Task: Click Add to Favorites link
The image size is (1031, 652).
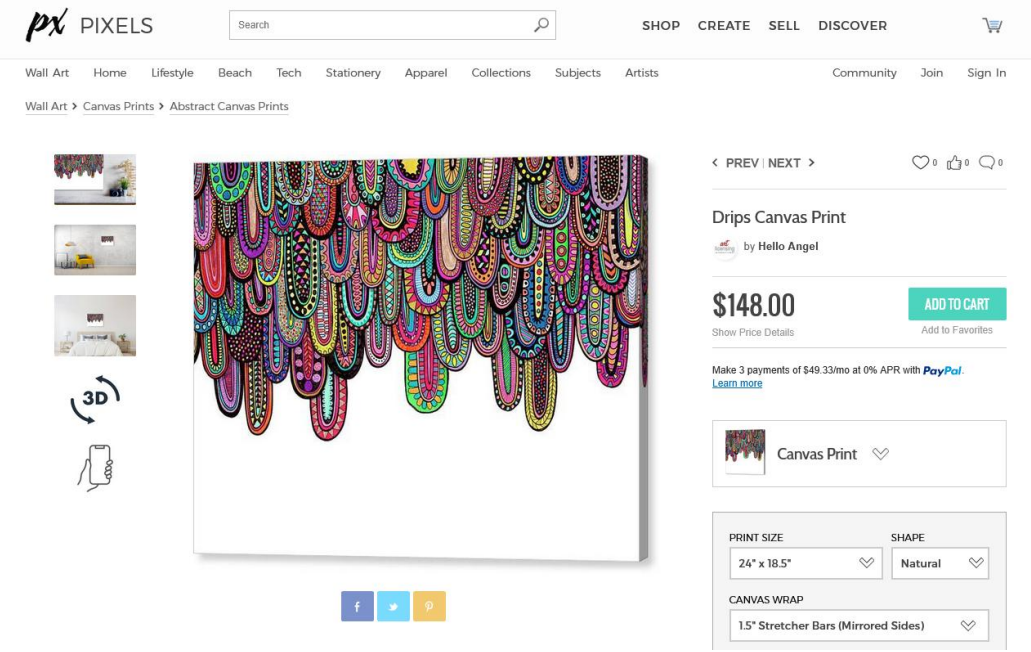Action: [957, 330]
